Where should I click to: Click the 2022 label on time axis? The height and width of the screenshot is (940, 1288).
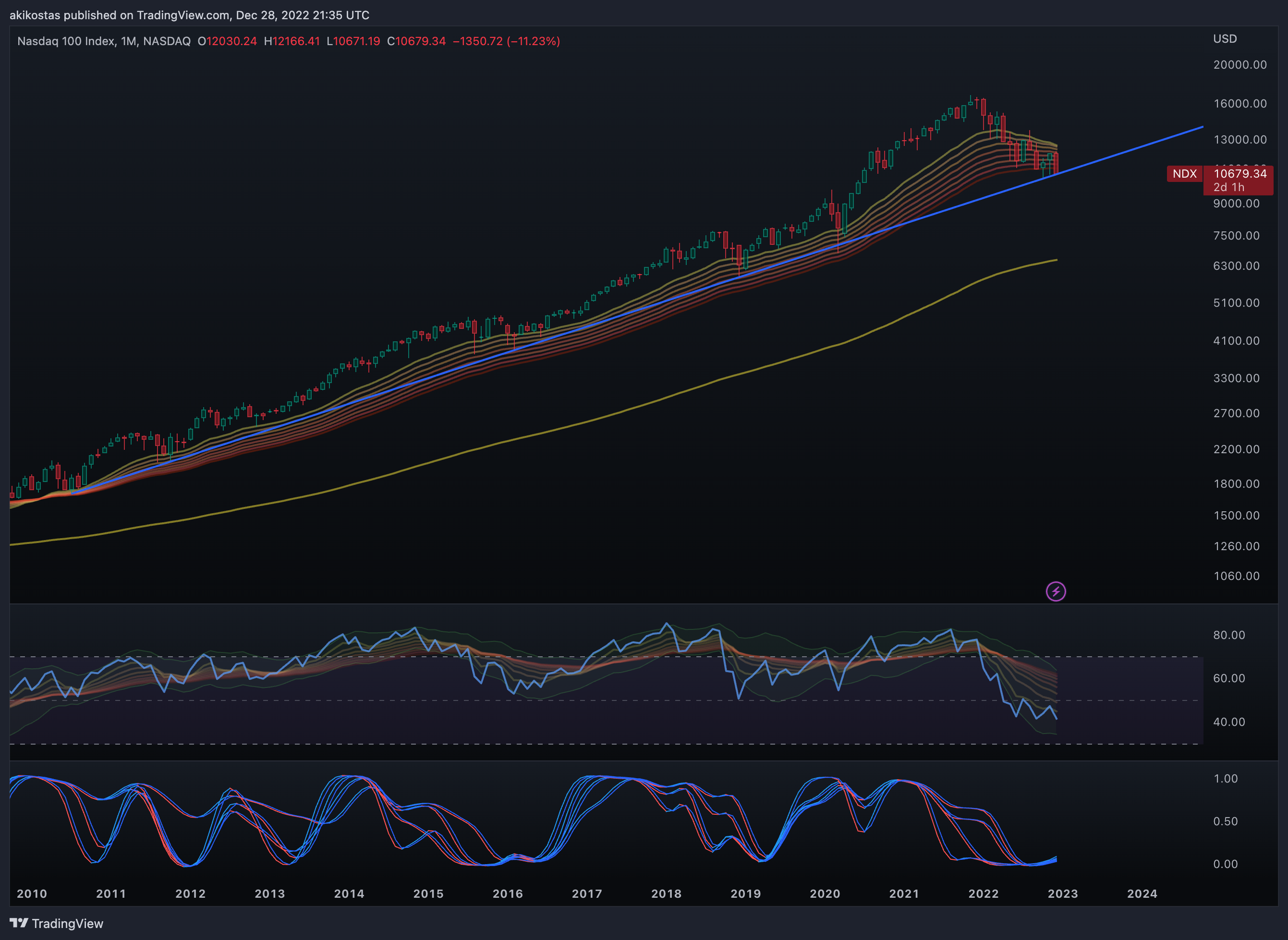[984, 894]
